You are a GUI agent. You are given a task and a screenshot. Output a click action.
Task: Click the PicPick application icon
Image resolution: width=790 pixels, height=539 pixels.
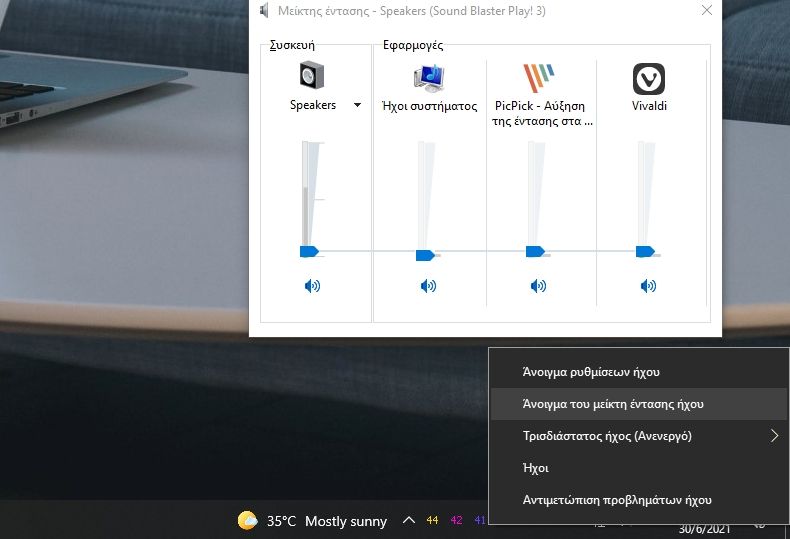pyautogui.click(x=538, y=78)
